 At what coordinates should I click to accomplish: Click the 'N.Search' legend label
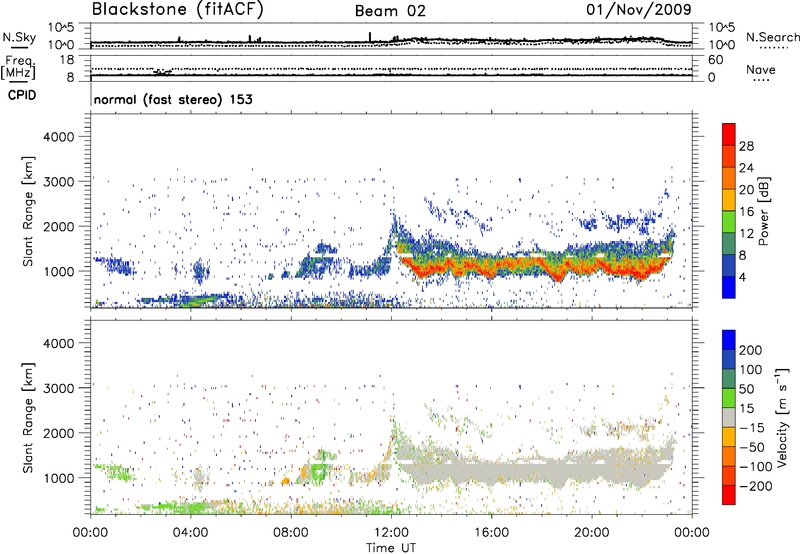772,37
